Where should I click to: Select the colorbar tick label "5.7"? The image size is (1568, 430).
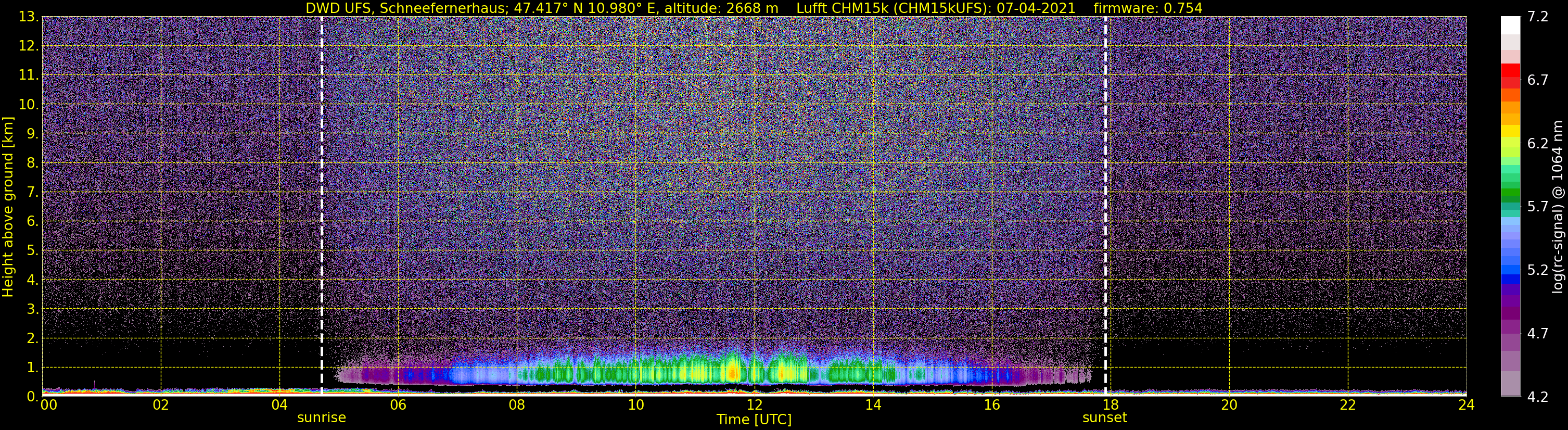pos(1538,207)
